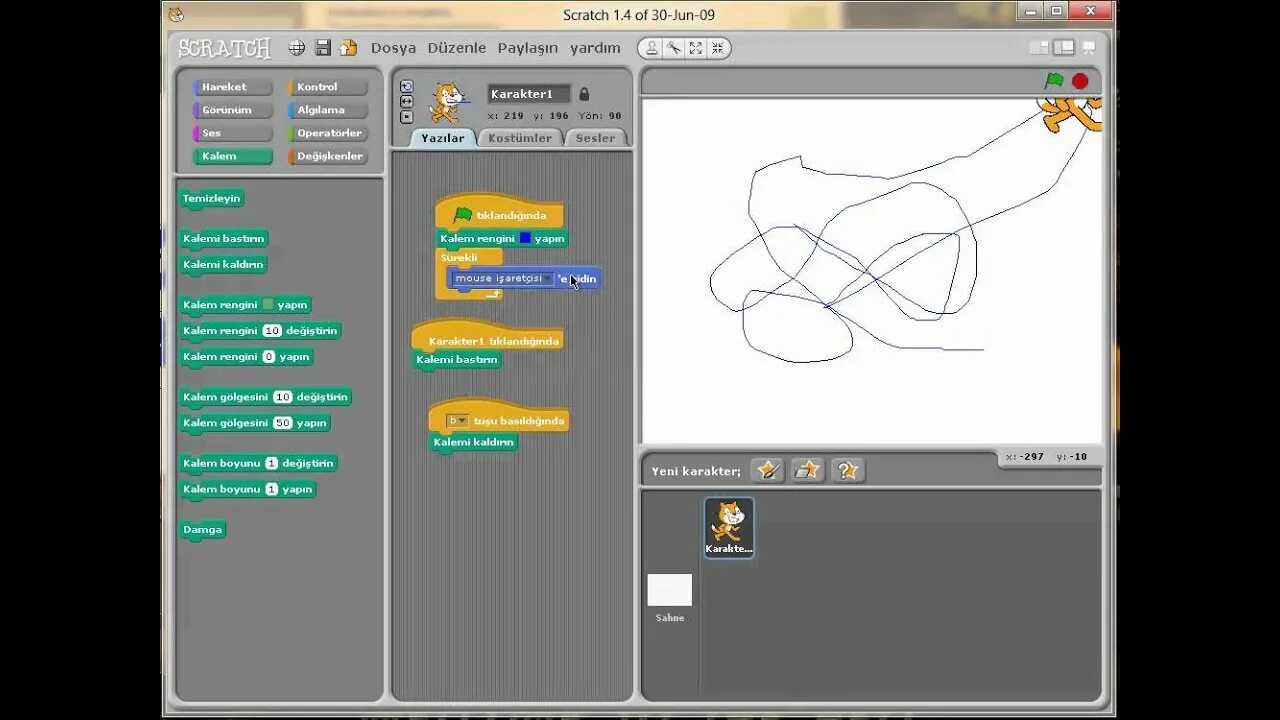1280x720 pixels.
Task: Select the shrink sprite tool
Action: pos(718,48)
